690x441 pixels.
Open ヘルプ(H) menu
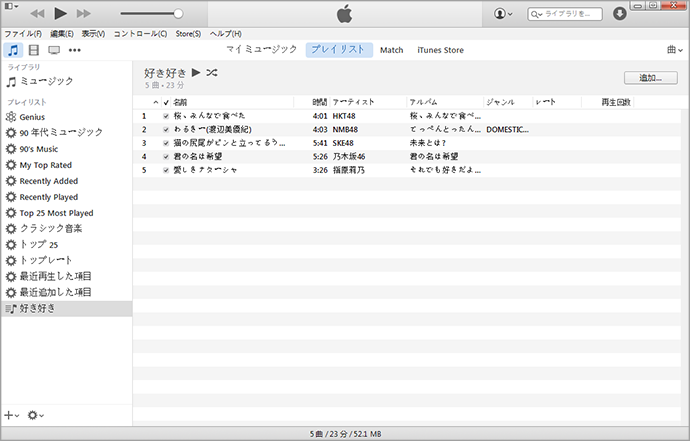[225, 34]
